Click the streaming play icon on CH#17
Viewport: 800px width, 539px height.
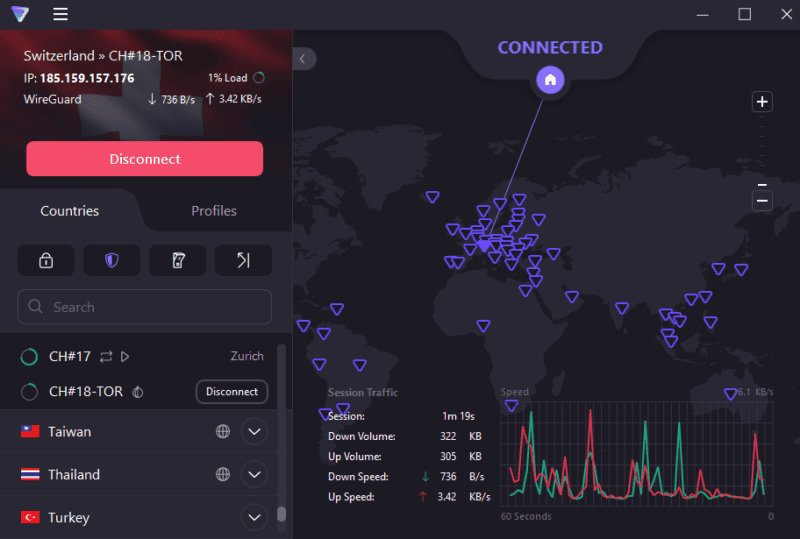click(125, 356)
